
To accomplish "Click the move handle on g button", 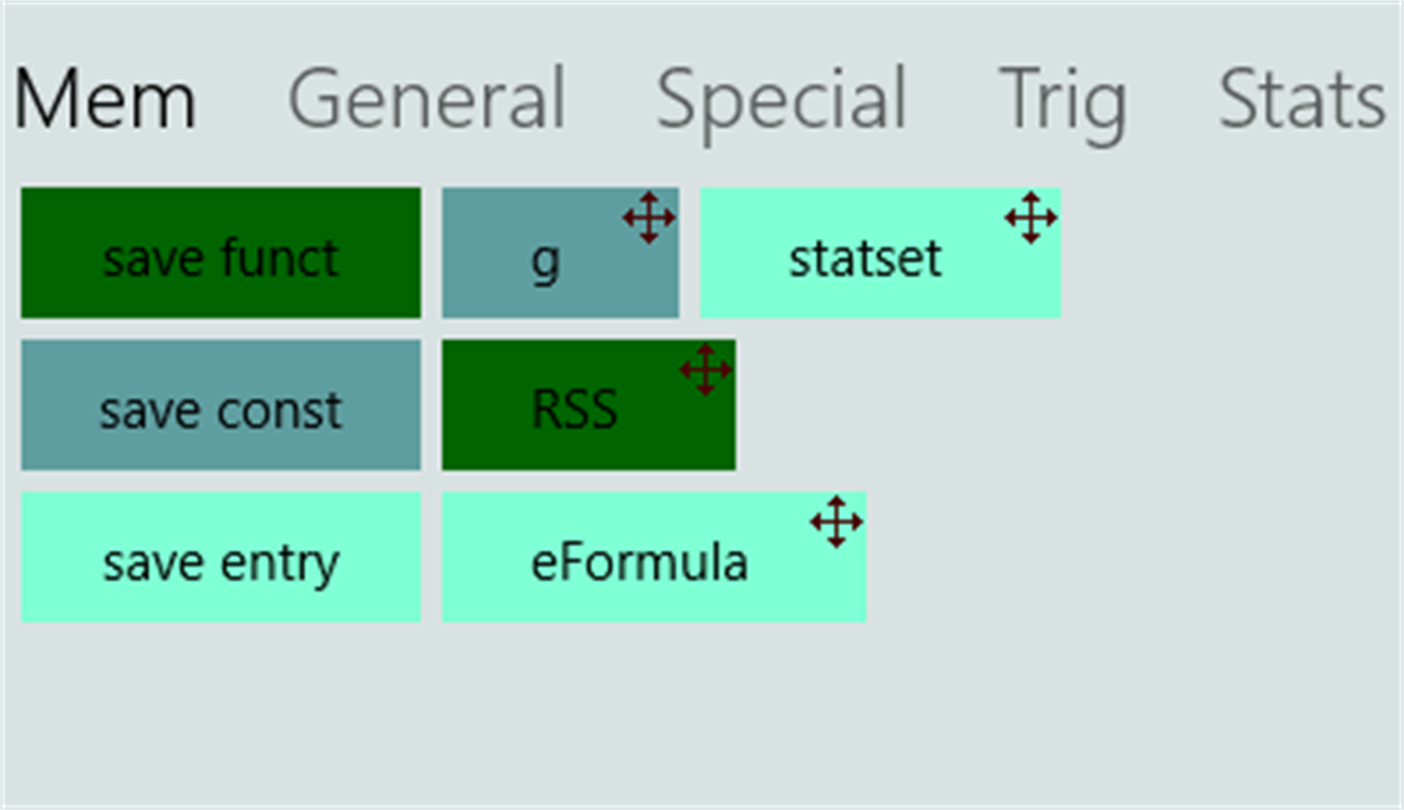I will coord(648,218).
